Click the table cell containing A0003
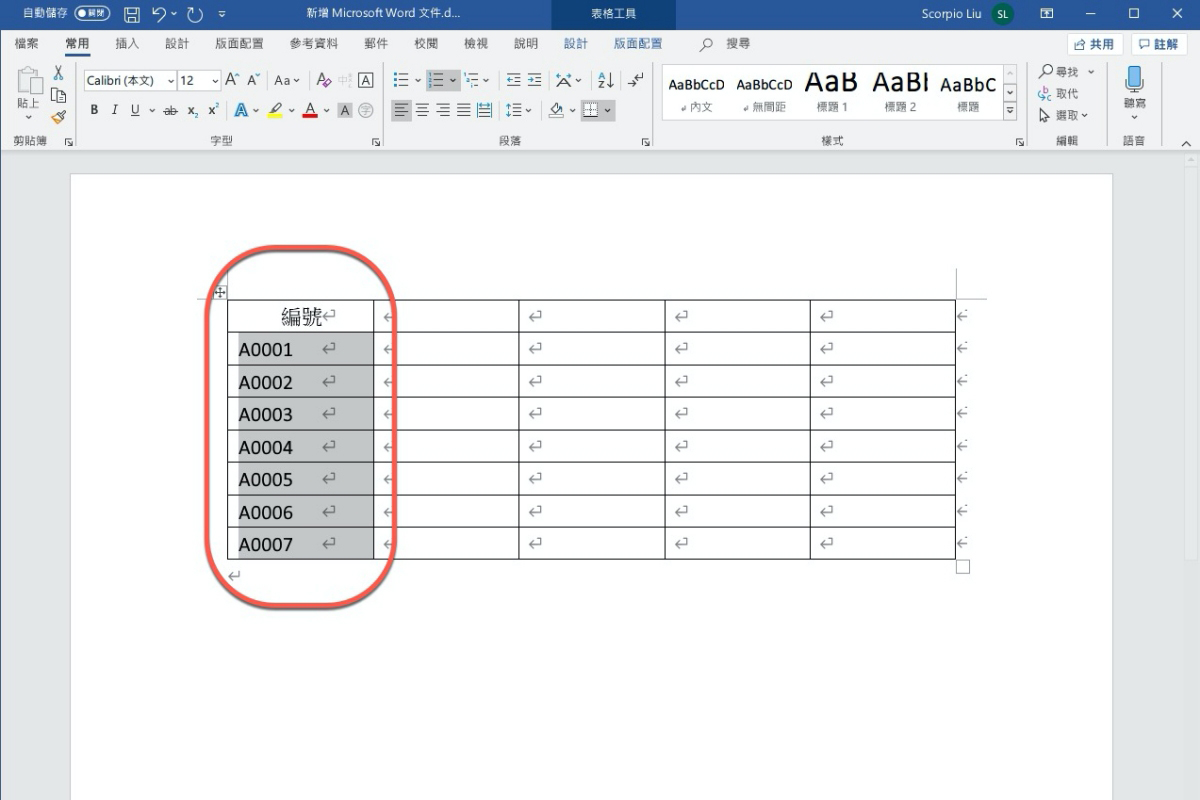 click(300, 414)
